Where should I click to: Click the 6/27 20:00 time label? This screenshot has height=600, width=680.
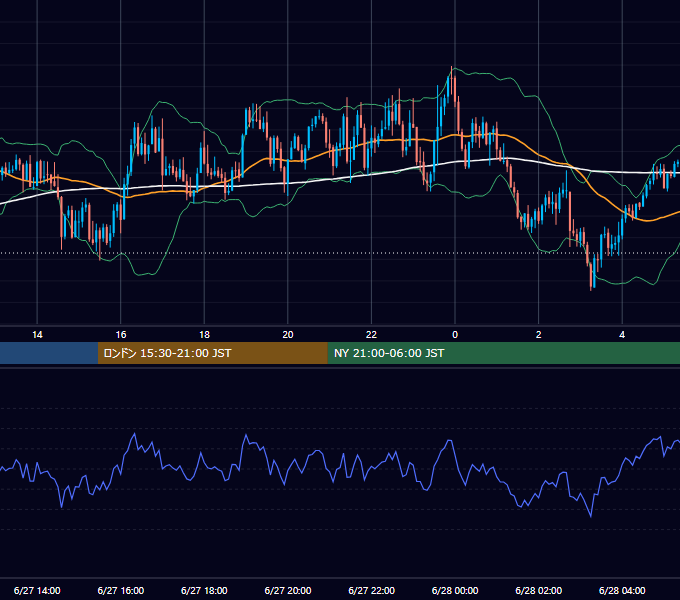click(x=288, y=590)
